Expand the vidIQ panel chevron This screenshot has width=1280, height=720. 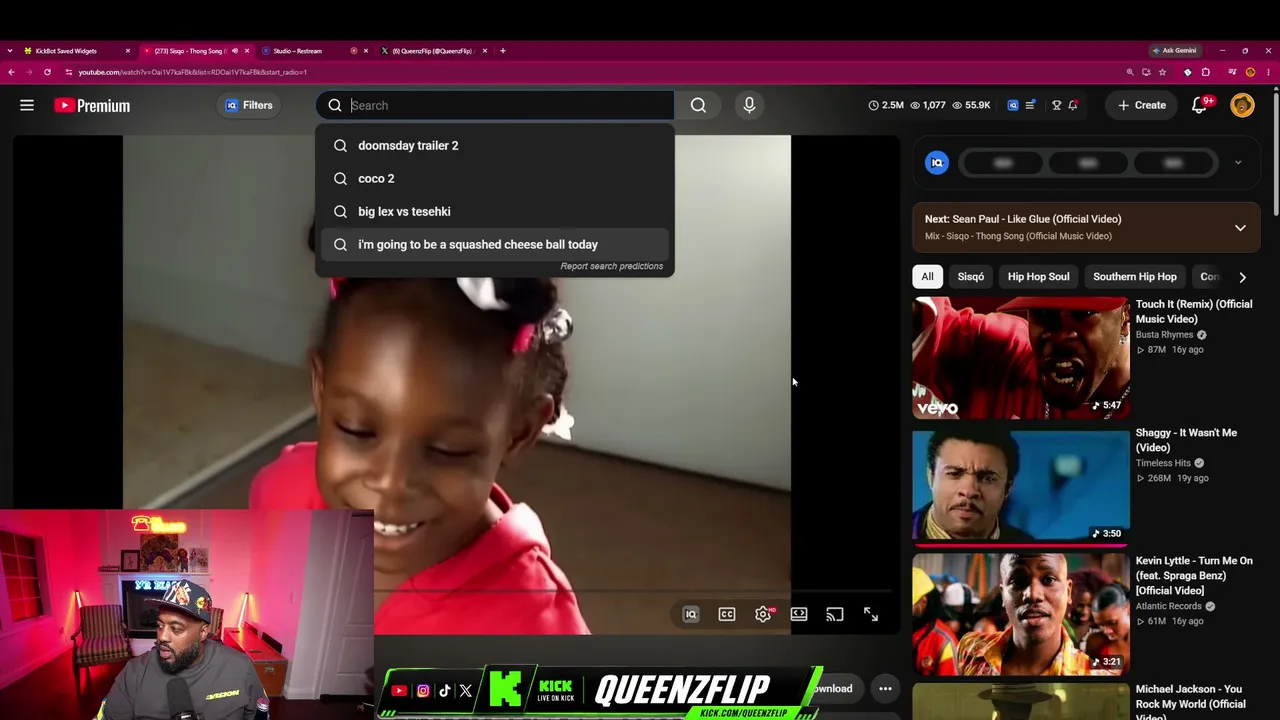(x=1238, y=162)
